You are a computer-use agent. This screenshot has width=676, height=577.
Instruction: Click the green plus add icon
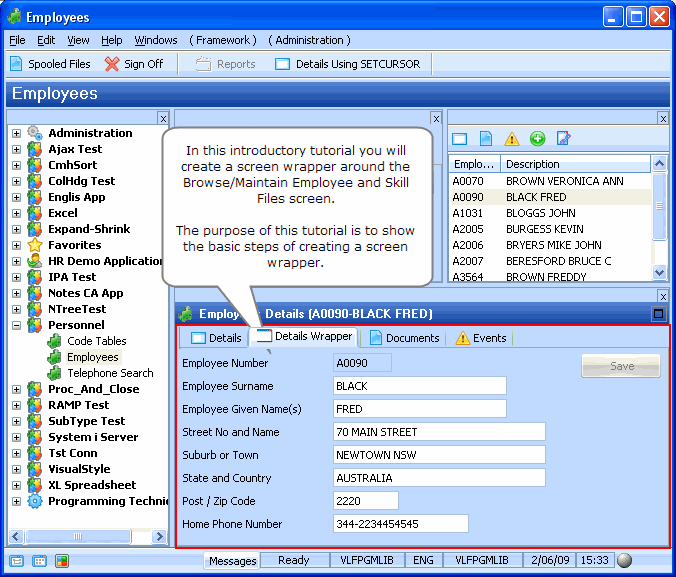(538, 139)
